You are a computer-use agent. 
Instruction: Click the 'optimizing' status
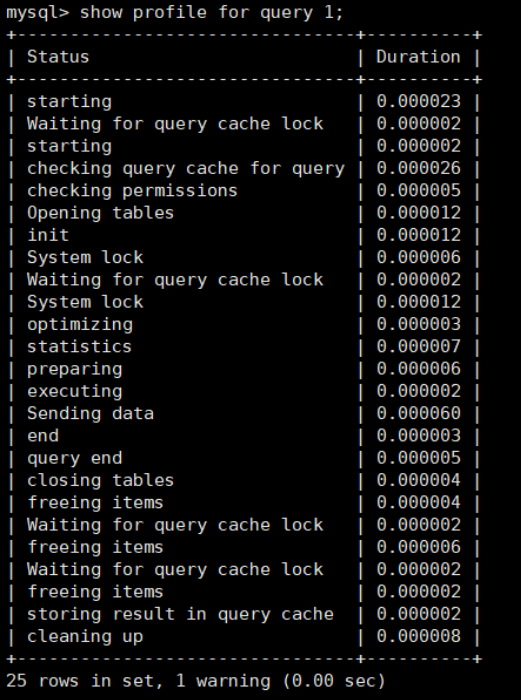coord(80,325)
